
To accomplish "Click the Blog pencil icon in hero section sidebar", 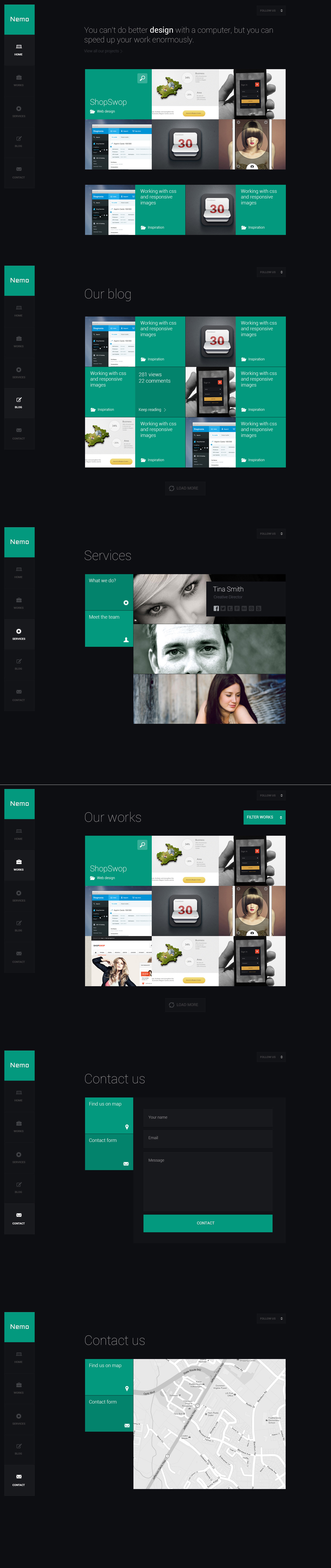I will tap(19, 139).
